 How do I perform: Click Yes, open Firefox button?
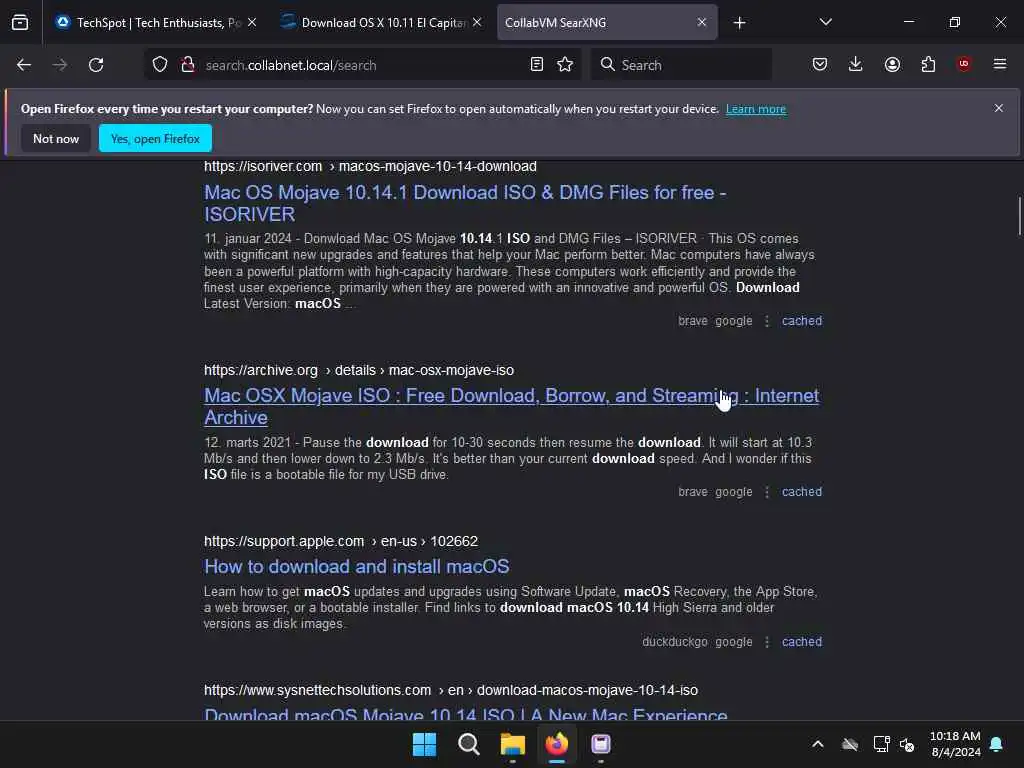pos(155,138)
